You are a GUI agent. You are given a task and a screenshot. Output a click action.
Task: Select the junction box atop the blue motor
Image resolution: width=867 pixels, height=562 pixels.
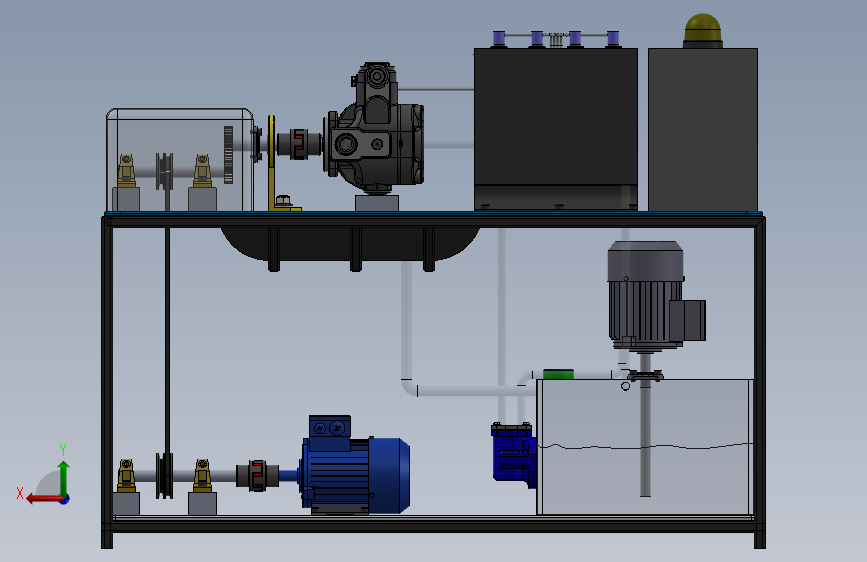pos(330,433)
